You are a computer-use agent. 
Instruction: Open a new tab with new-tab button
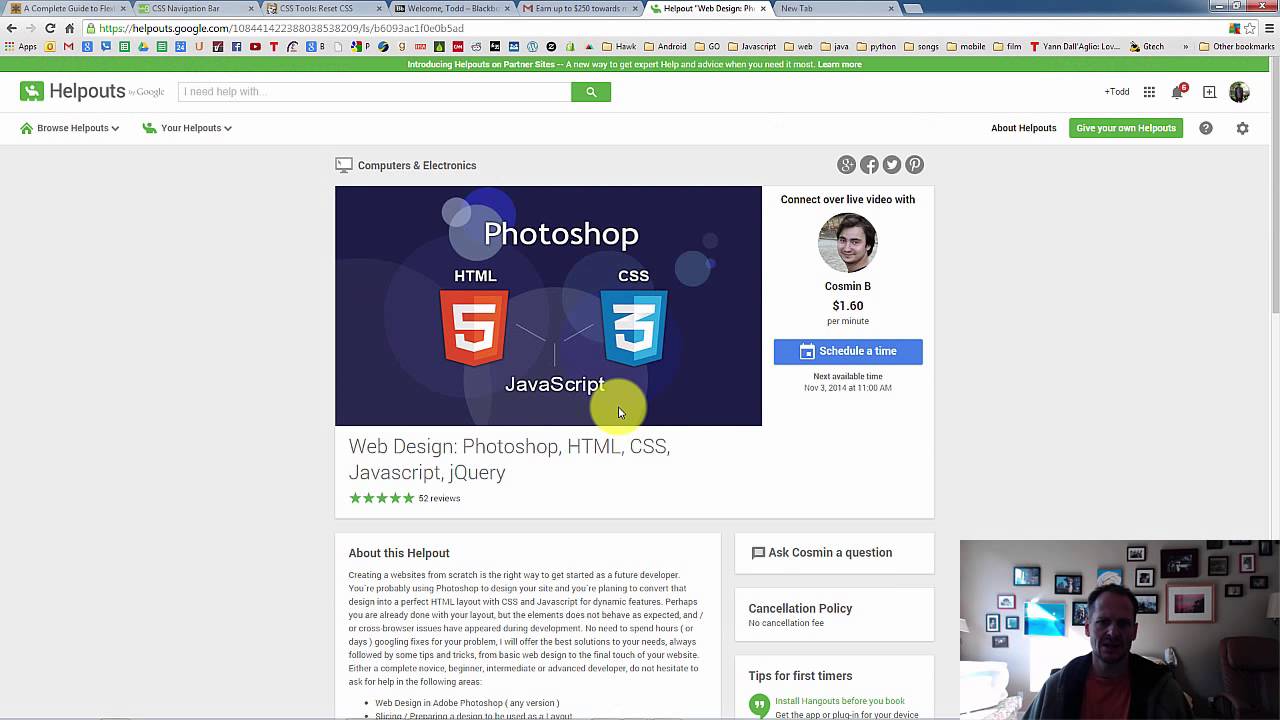[912, 8]
